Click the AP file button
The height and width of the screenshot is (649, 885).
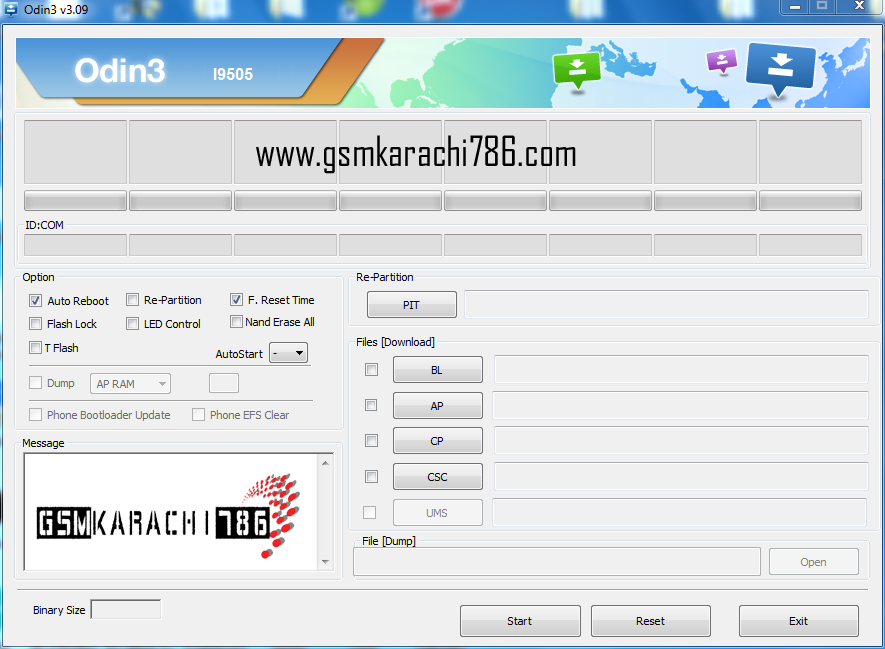(437, 406)
